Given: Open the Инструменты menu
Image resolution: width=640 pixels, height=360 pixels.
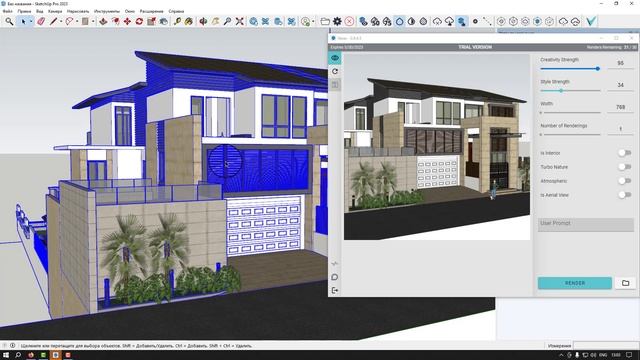Looking at the screenshot, I should (x=107, y=11).
